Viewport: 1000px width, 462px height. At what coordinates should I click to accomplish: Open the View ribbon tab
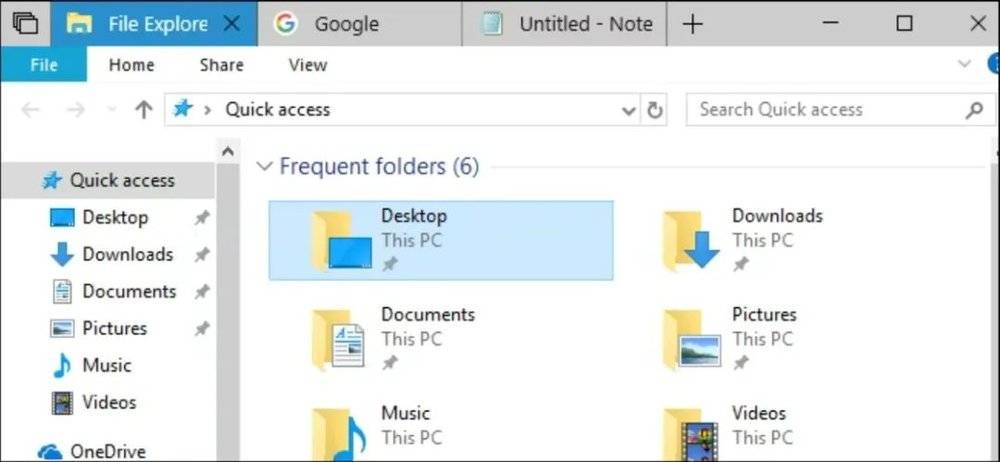(308, 64)
